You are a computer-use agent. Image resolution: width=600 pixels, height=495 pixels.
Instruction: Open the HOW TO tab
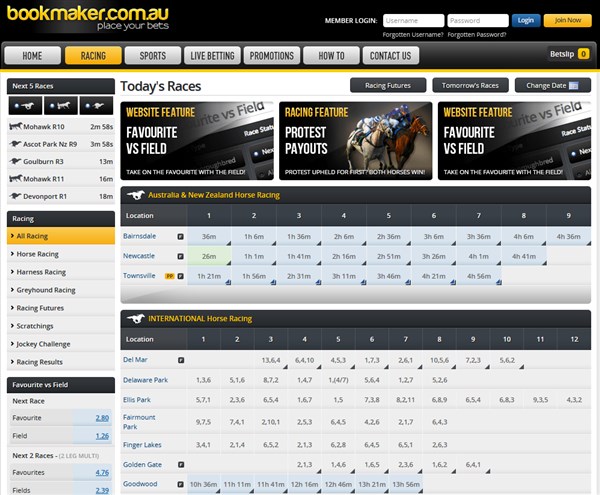[331, 56]
